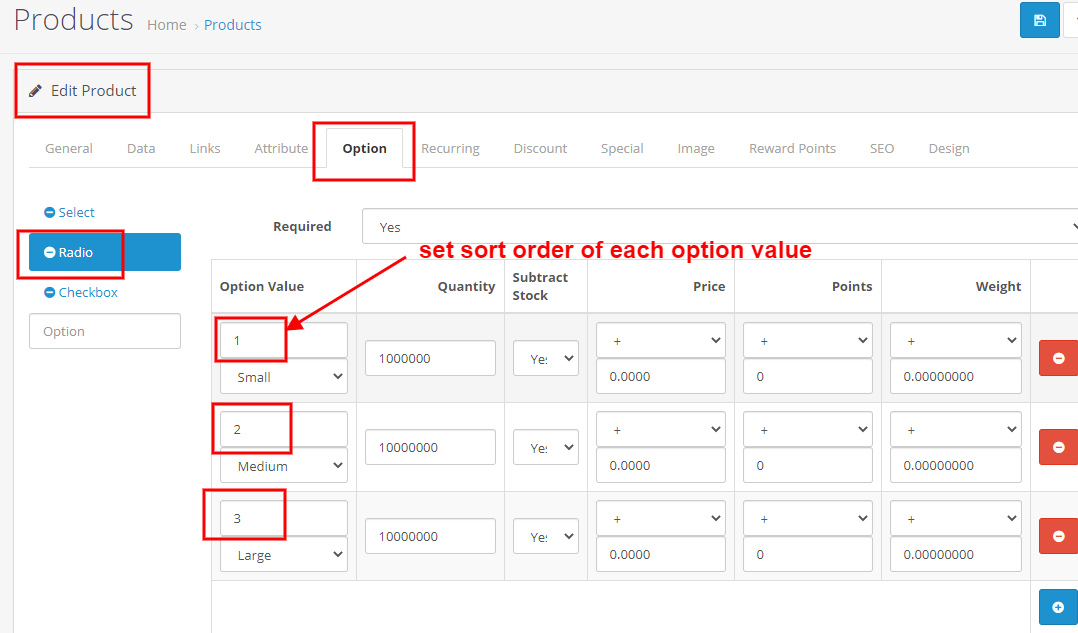Remove the Medium option value row
The height and width of the screenshot is (633, 1078).
point(1057,446)
